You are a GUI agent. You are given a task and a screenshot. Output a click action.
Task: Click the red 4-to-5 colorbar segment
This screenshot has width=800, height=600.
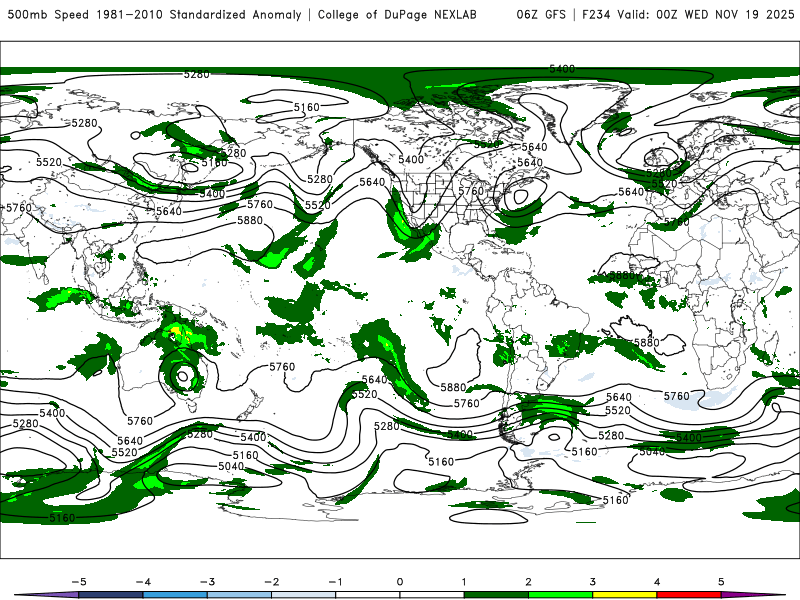click(x=689, y=595)
